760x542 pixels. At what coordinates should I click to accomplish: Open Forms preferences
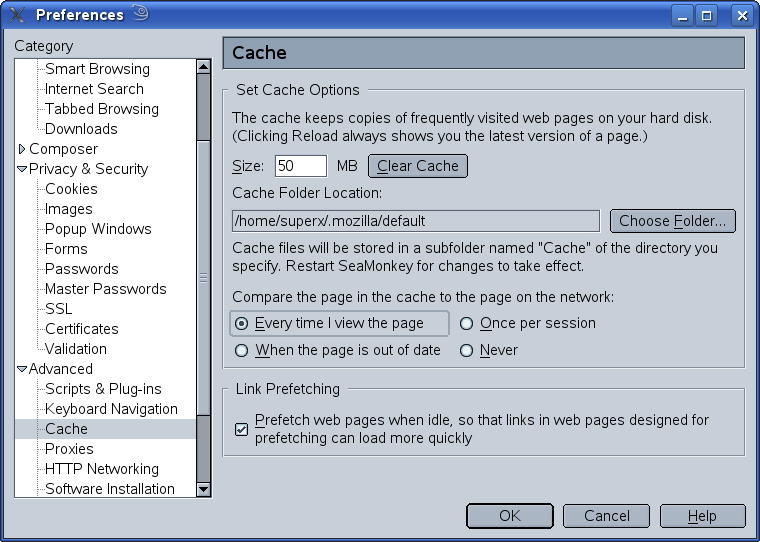point(66,249)
